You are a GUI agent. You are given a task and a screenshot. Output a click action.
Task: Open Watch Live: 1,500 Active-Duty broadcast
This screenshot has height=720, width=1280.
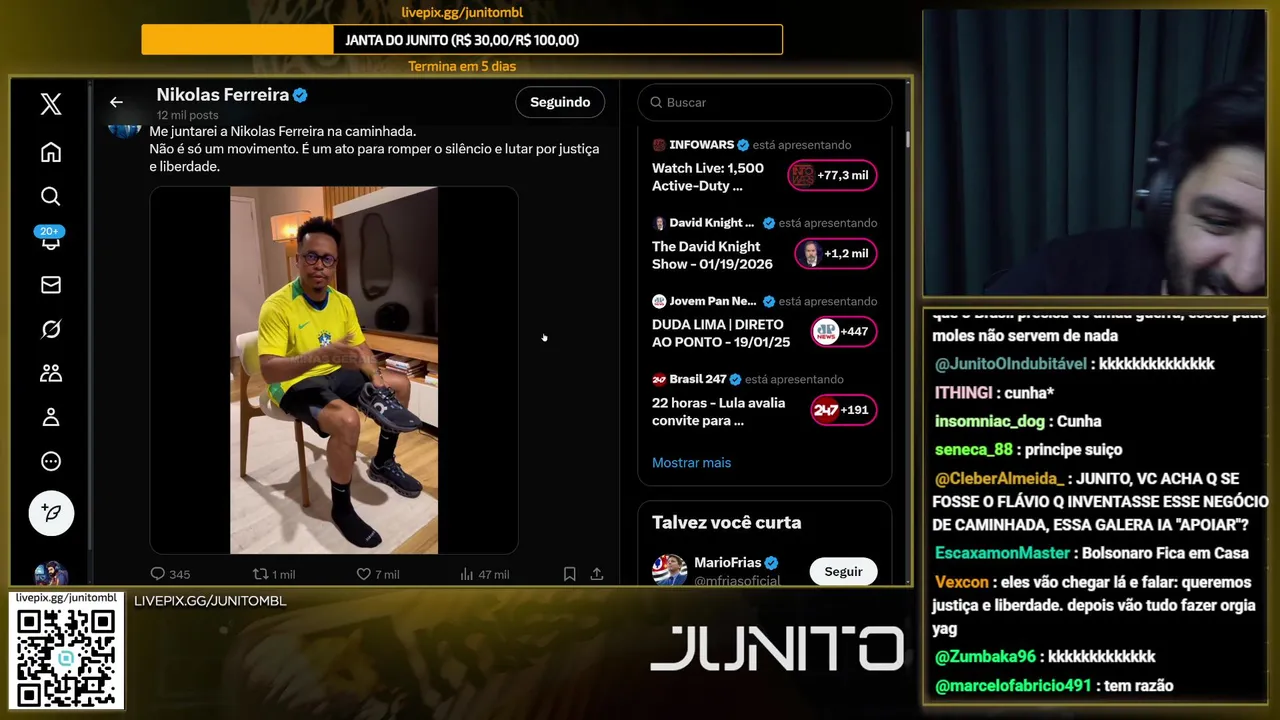708,177
